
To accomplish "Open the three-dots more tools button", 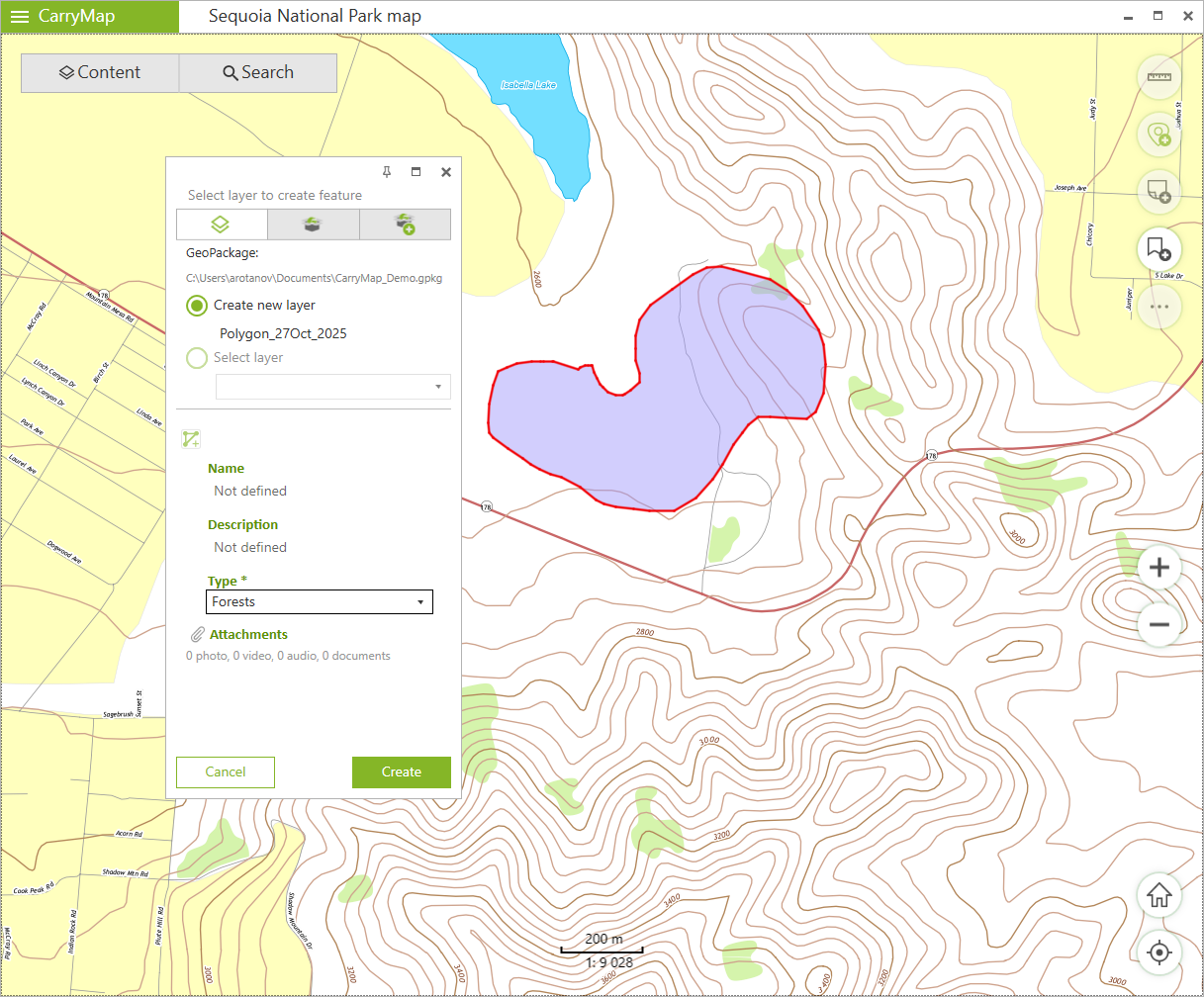I will pos(1158,307).
